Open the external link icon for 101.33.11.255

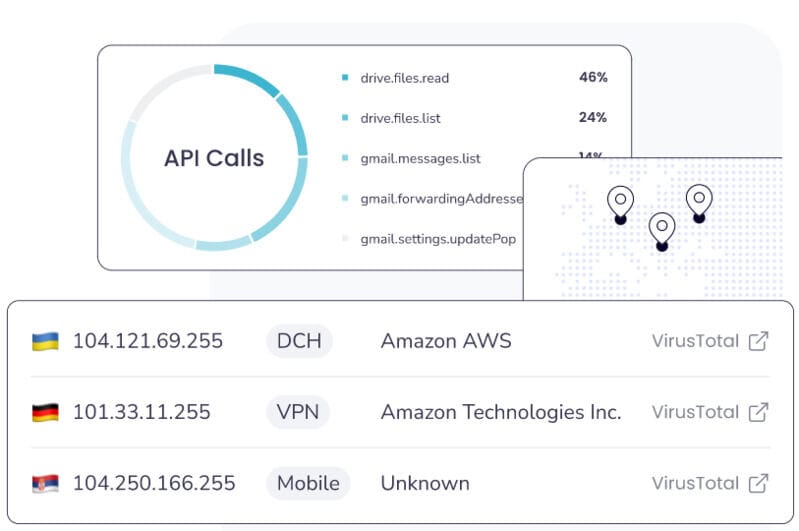tap(758, 412)
